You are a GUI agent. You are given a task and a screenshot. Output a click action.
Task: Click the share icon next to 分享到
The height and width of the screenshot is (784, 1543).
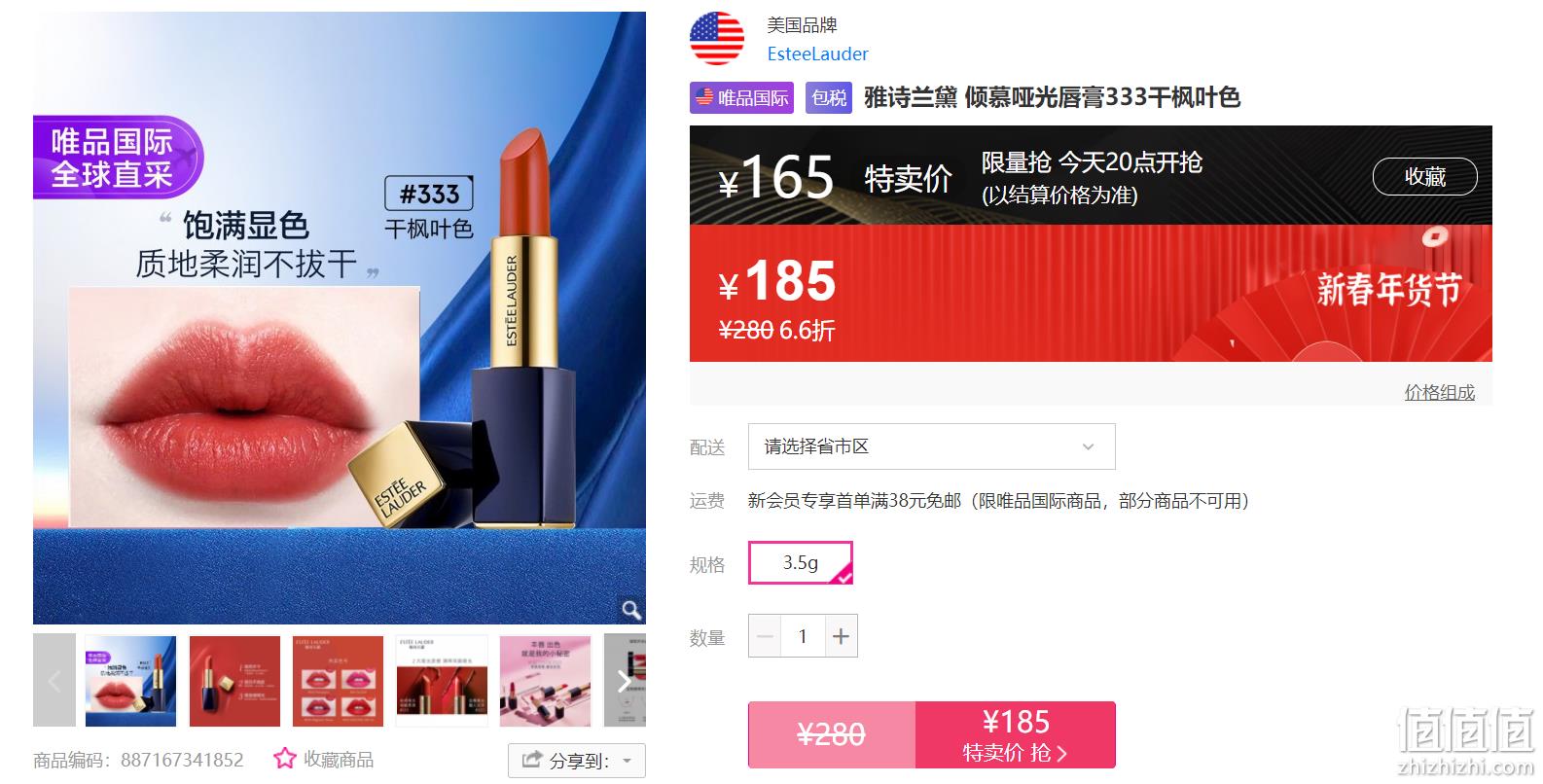[x=531, y=761]
